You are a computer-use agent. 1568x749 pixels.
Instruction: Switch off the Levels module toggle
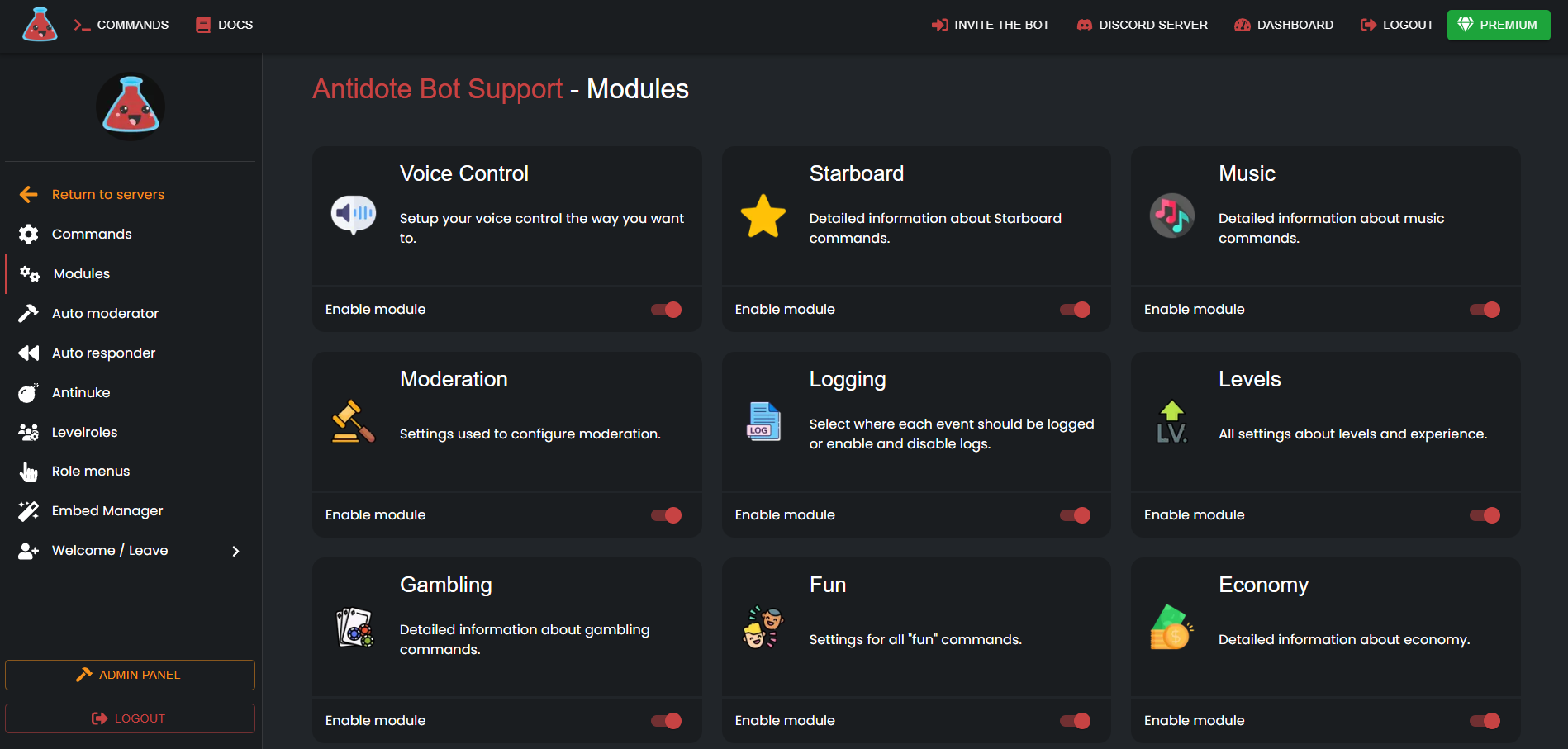[1485, 515]
